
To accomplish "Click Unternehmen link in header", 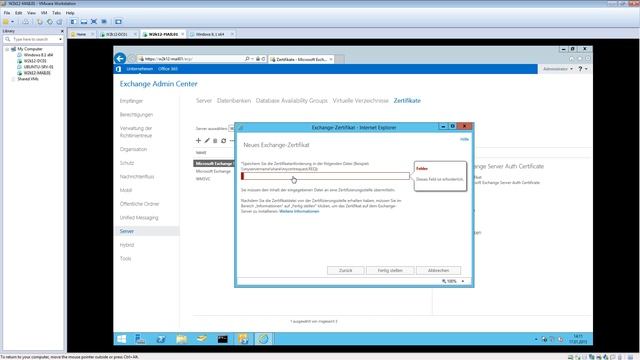I will click(140, 69).
